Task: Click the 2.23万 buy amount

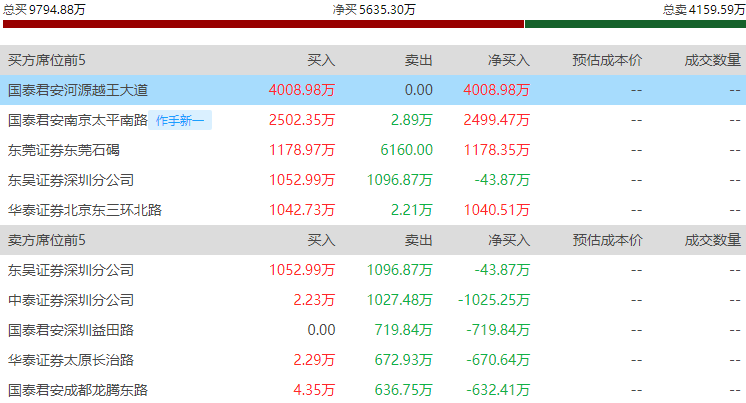Action: 314,300
